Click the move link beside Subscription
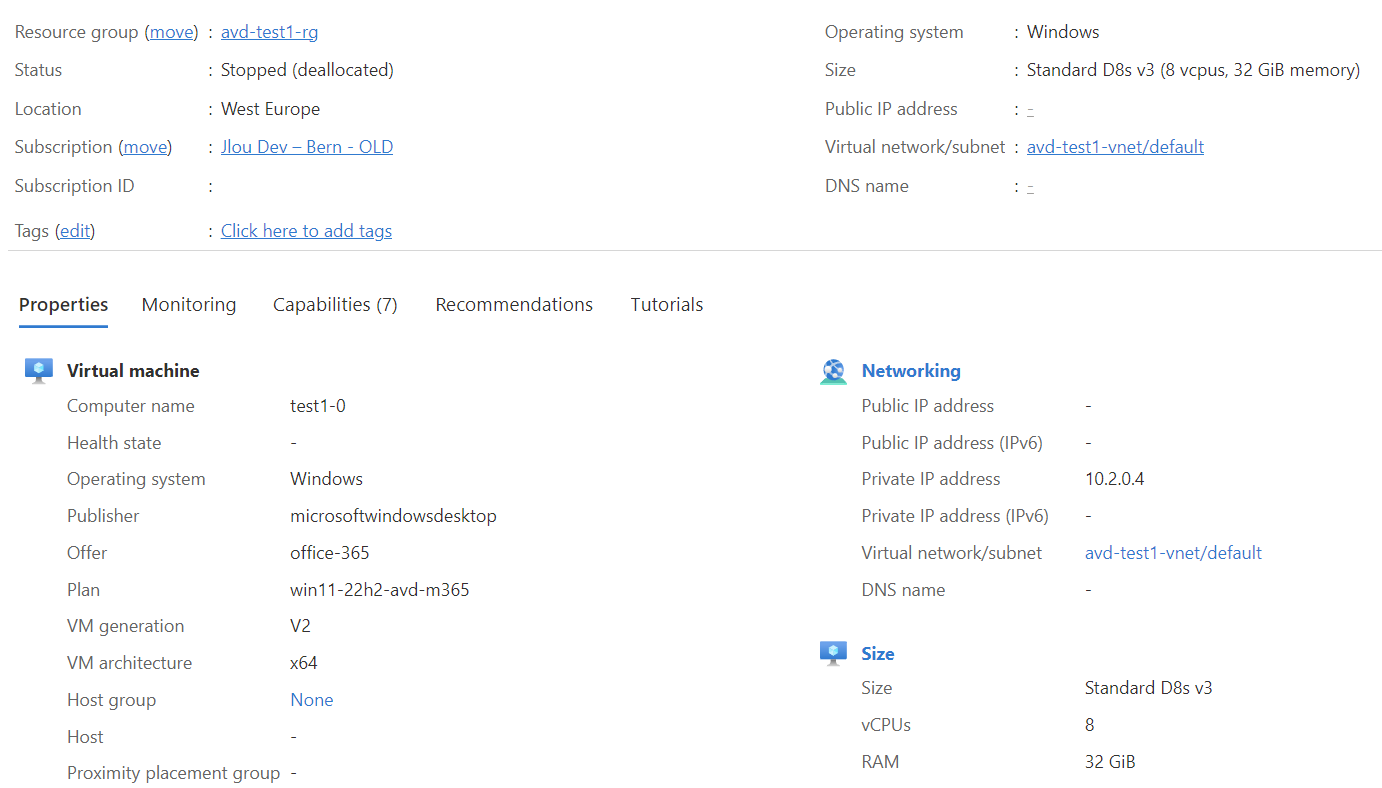1382x788 pixels. 145,147
